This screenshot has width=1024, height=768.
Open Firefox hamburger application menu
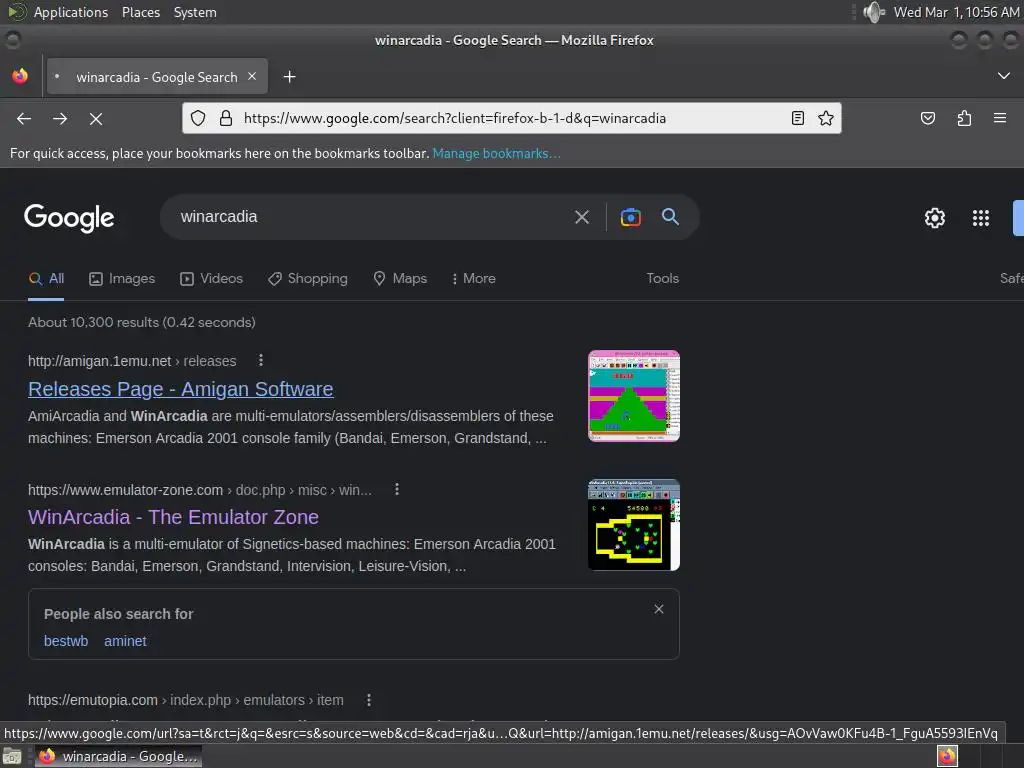[x=1000, y=118]
